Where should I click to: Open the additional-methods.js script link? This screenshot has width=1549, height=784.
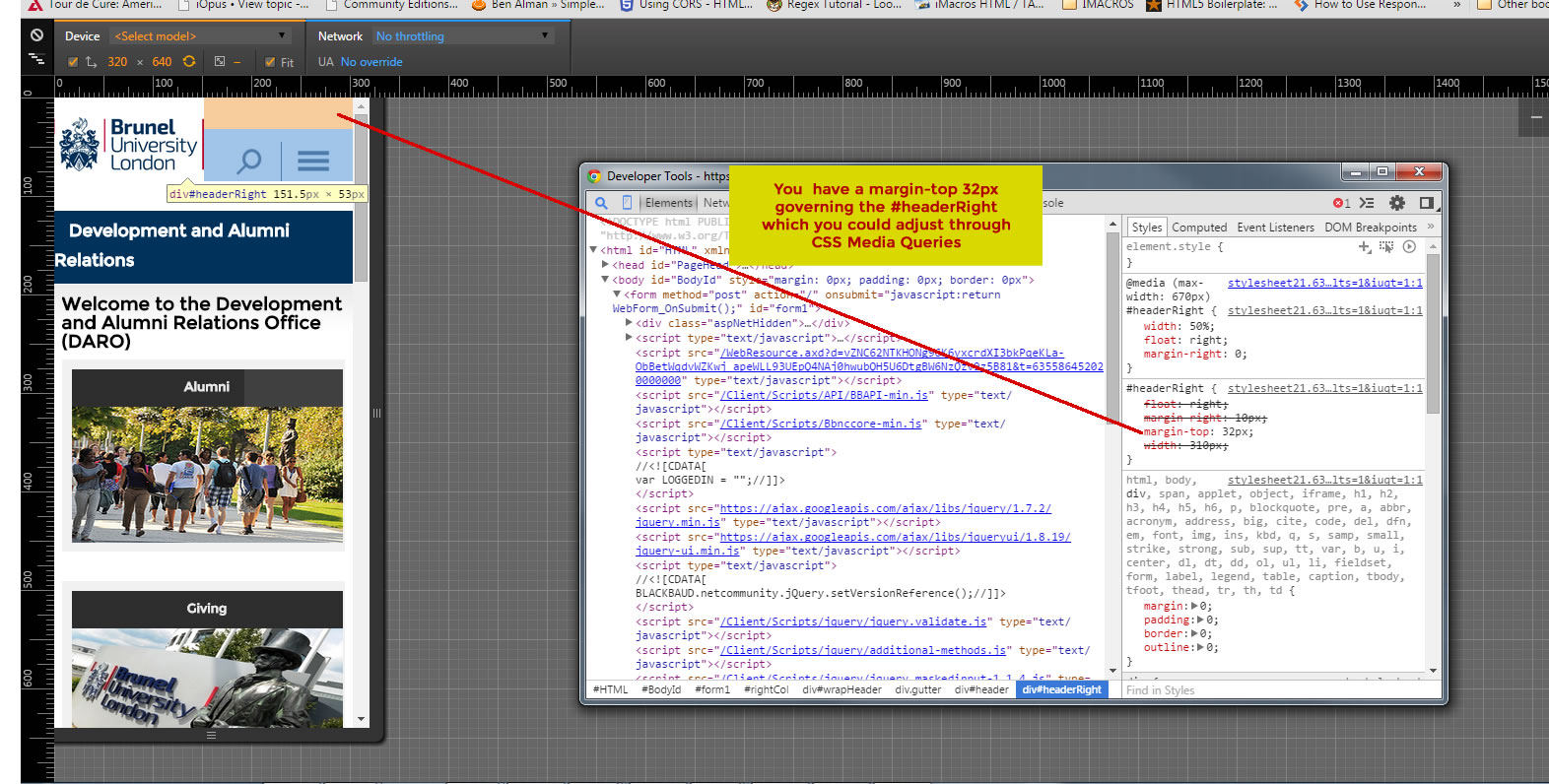click(863, 650)
